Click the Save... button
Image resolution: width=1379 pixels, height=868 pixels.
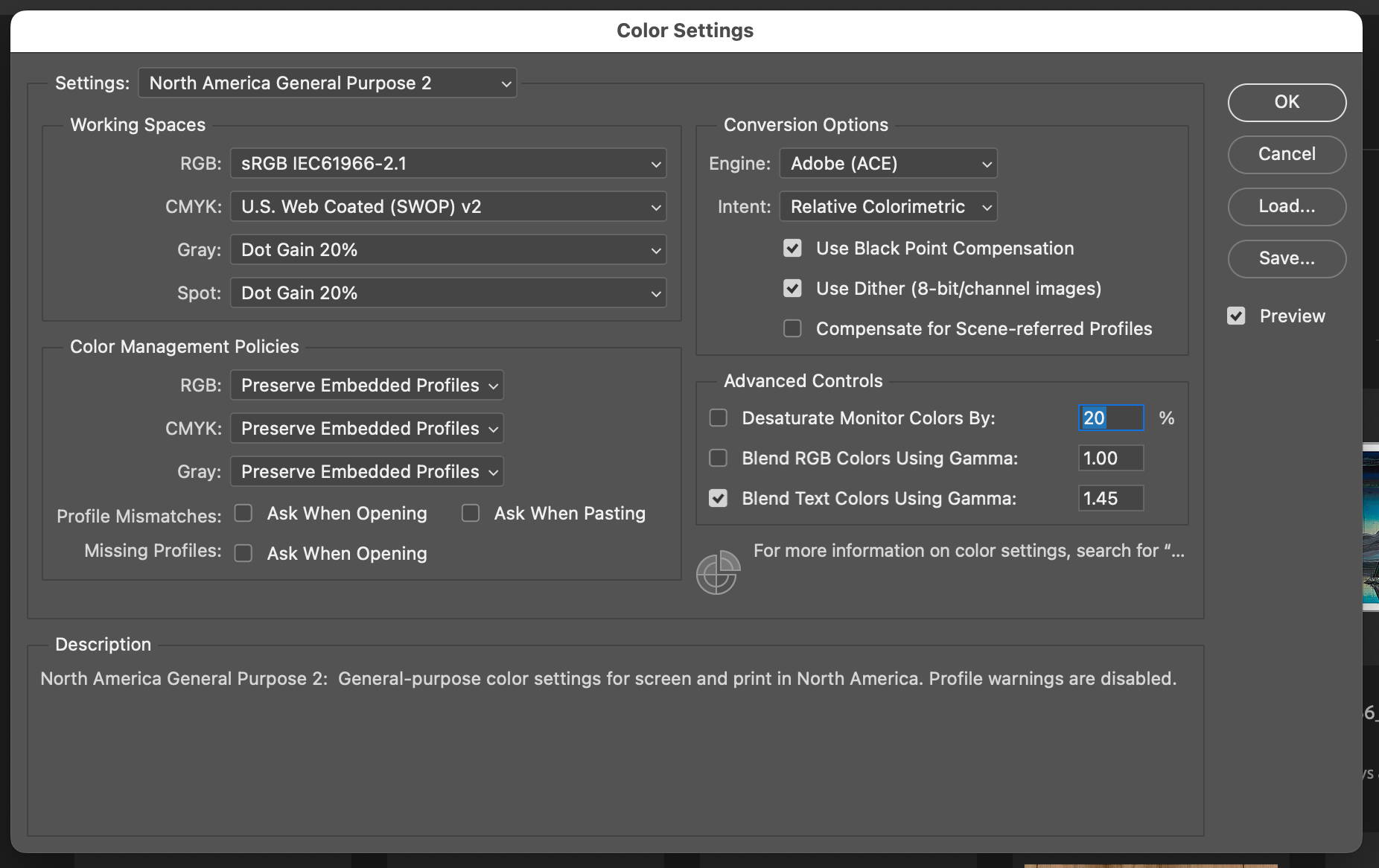[1287, 258]
